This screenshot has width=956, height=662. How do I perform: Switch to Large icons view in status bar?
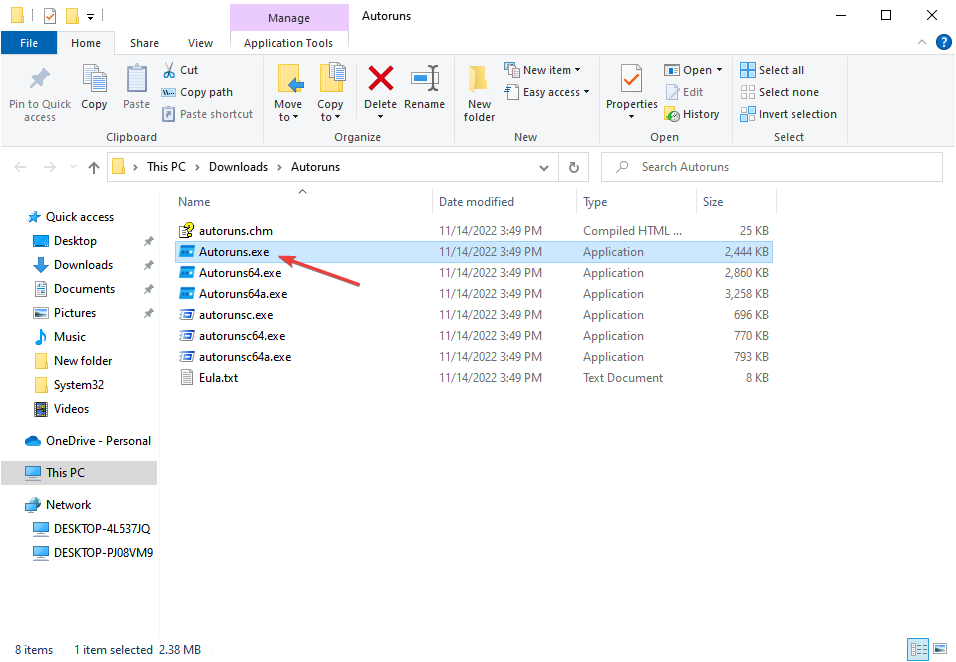click(940, 649)
